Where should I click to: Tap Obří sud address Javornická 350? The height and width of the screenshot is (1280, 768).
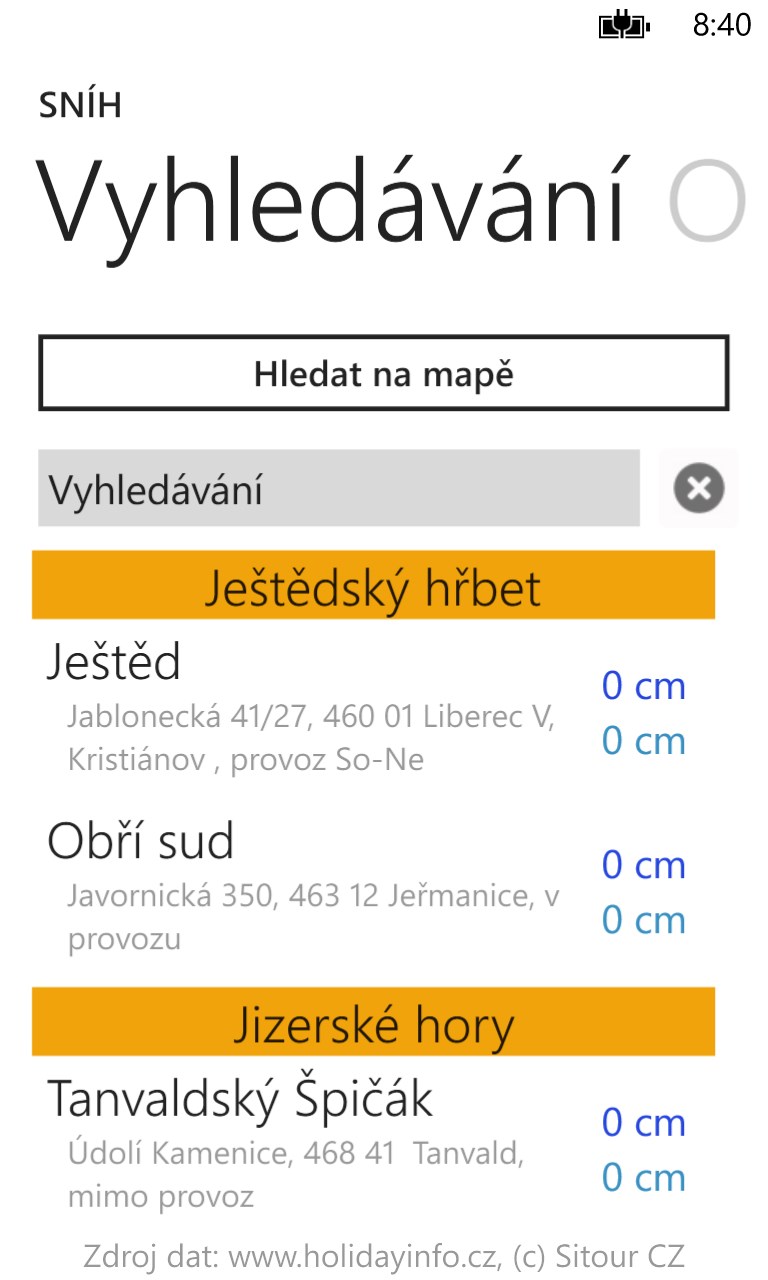click(x=313, y=917)
